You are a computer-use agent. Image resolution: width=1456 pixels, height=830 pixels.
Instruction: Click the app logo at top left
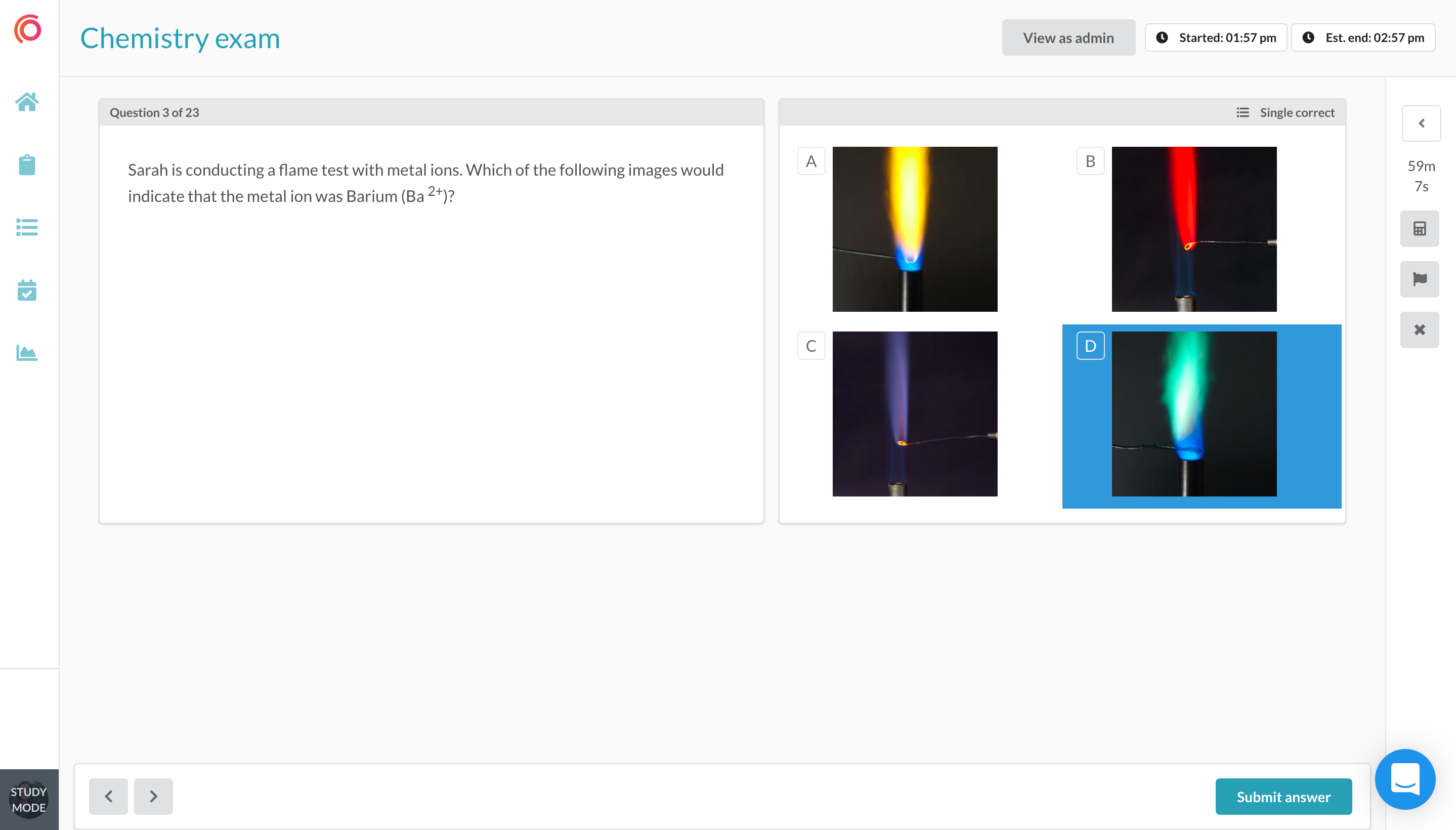(x=27, y=28)
